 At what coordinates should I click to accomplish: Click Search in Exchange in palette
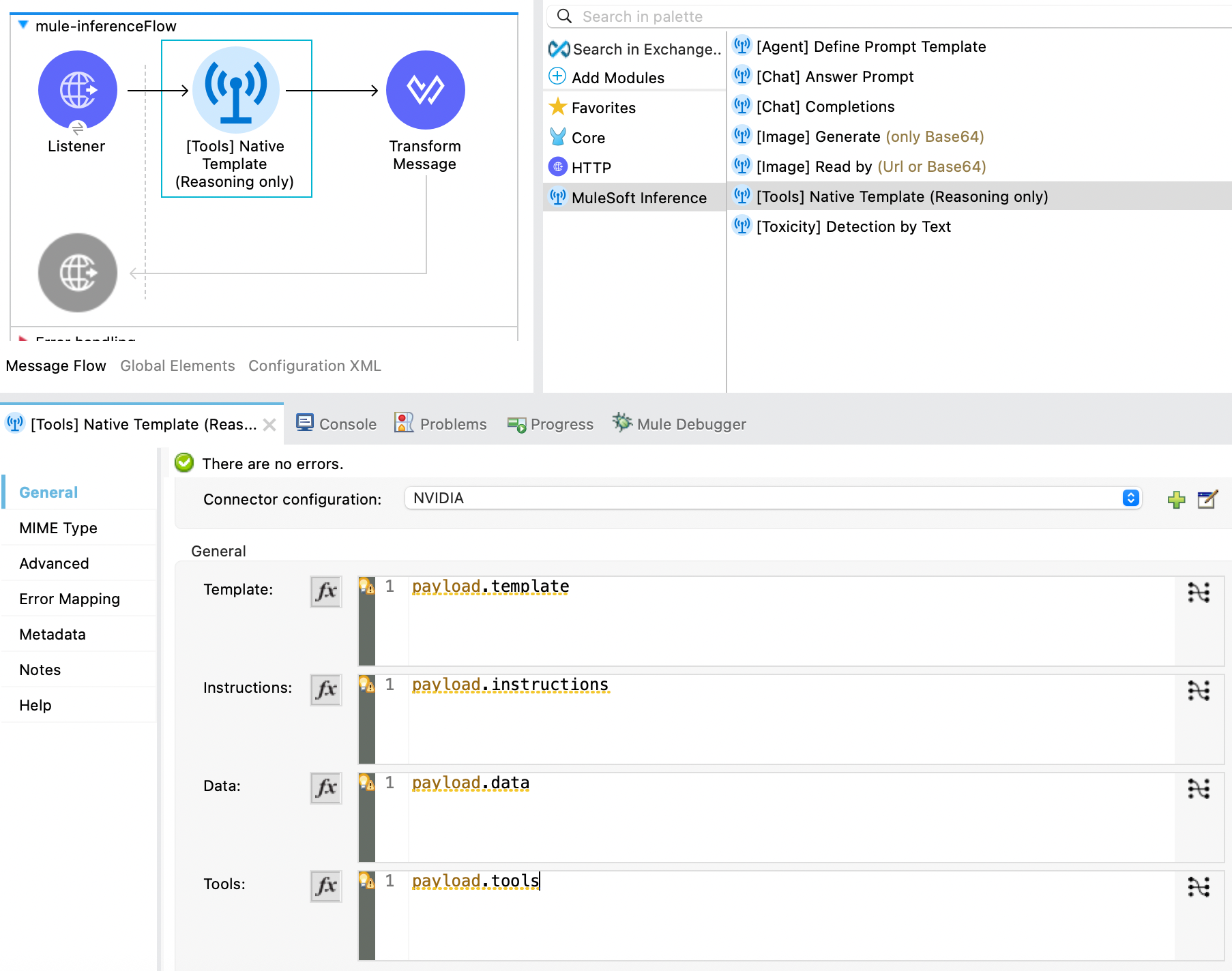click(635, 49)
